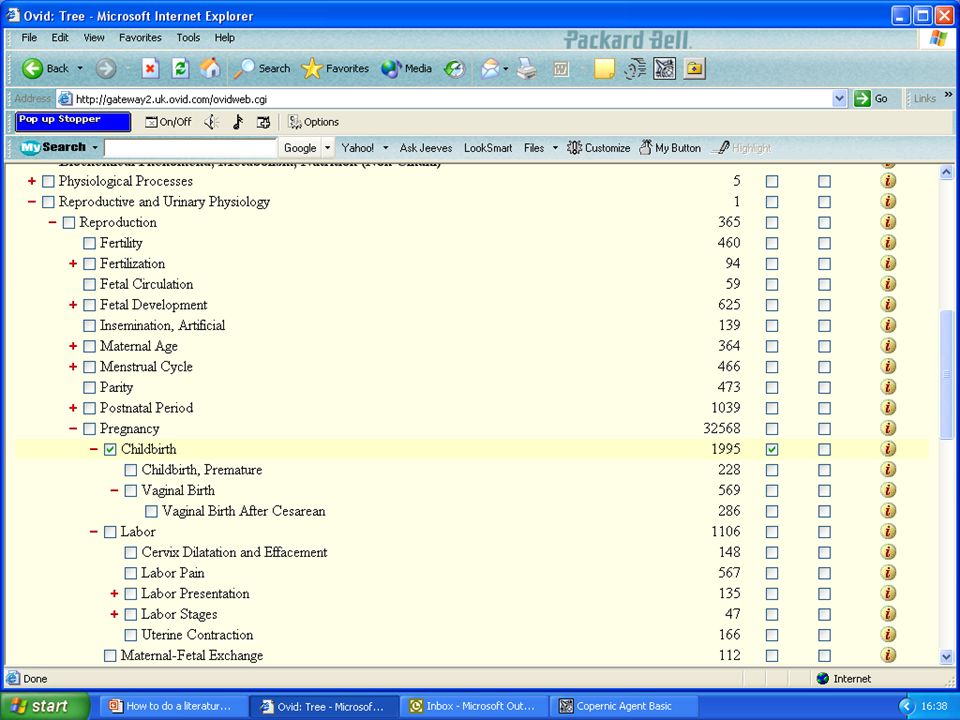Open the Edit menu
Screen dimensions: 960x720
[x=60, y=37]
